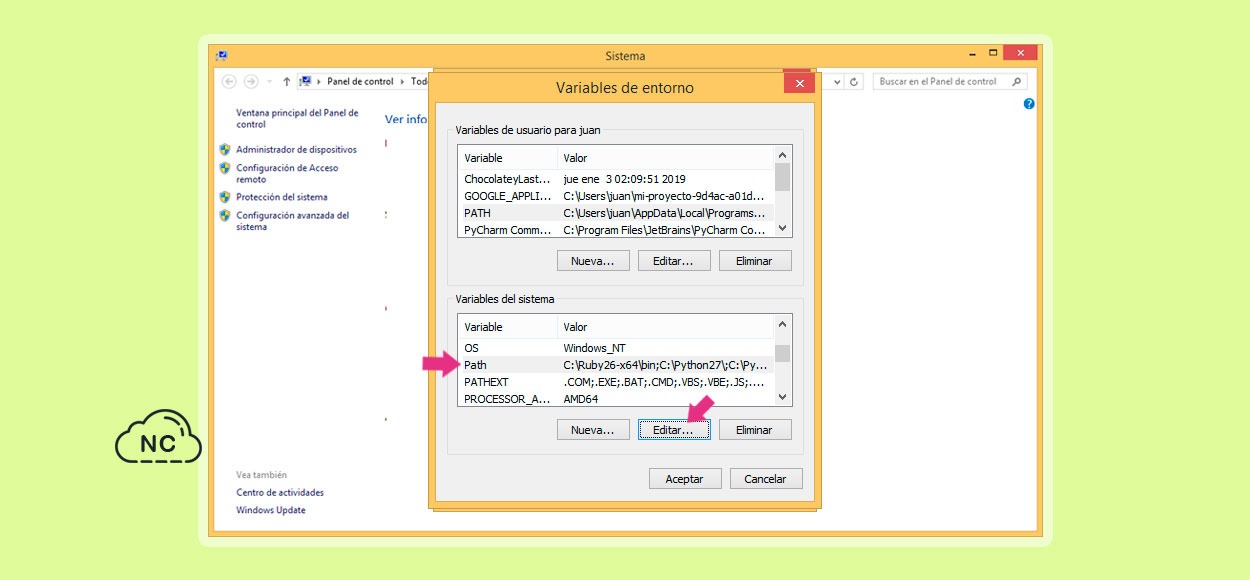Viewport: 1250px width, 580px height.
Task: Open 'Ventana principal del Panel de control' link
Action: coord(297,119)
